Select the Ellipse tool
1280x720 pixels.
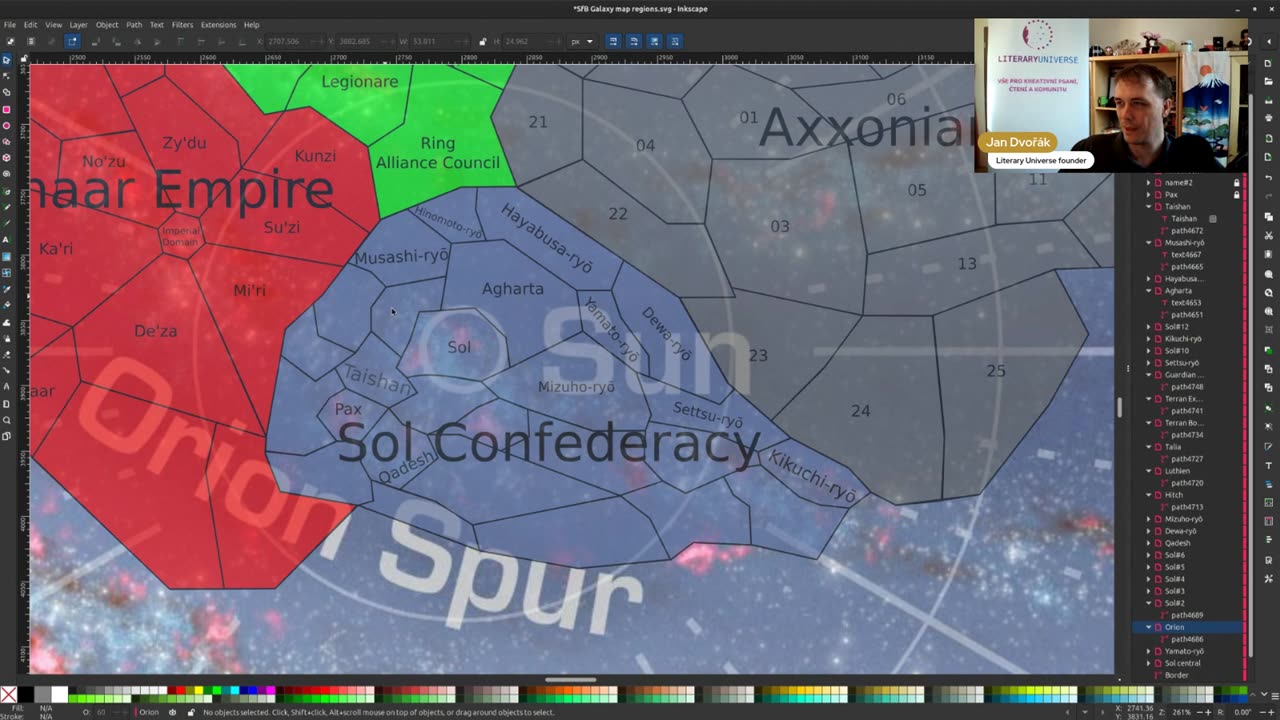pyautogui.click(x=6, y=125)
